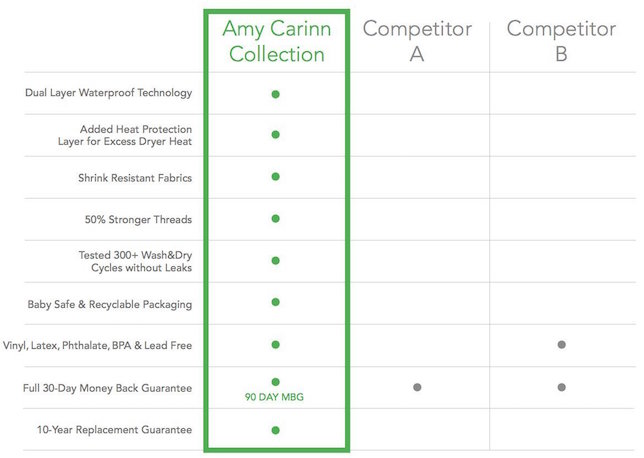Click the Dual Layer Waterproof Technology label
This screenshot has height=458, width=644.
pos(108,93)
